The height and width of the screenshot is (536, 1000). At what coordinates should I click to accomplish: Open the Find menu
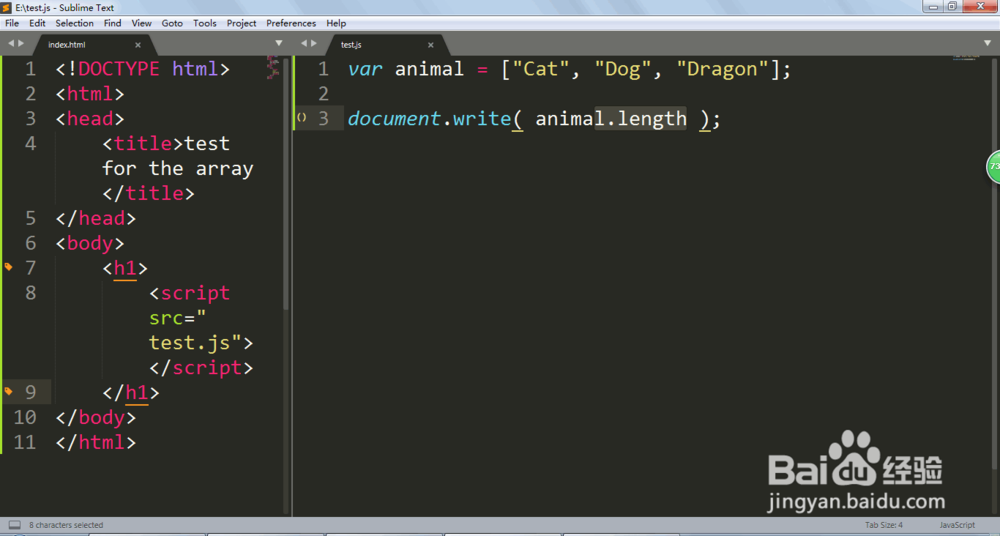tap(112, 23)
